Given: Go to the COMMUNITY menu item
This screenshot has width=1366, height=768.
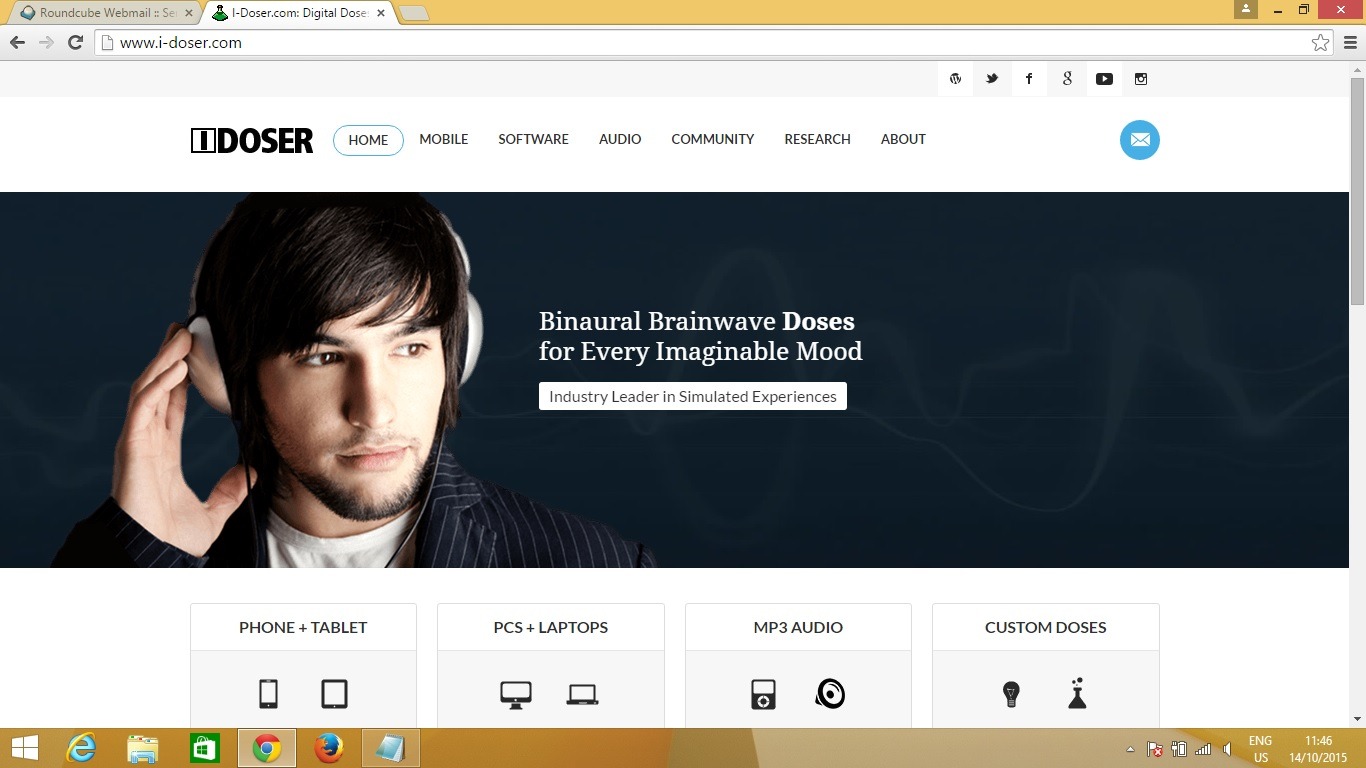Looking at the screenshot, I should (x=712, y=139).
